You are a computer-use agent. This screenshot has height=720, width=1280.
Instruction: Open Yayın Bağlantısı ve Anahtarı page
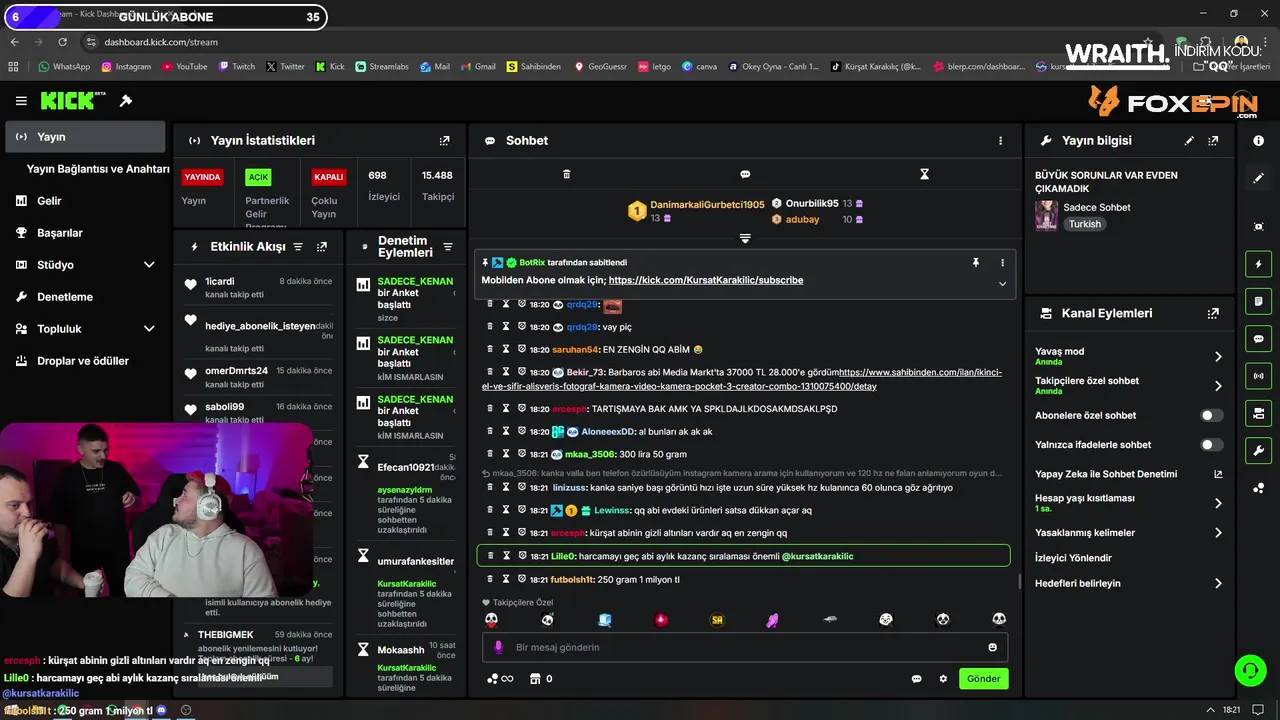pyautogui.click(x=98, y=169)
